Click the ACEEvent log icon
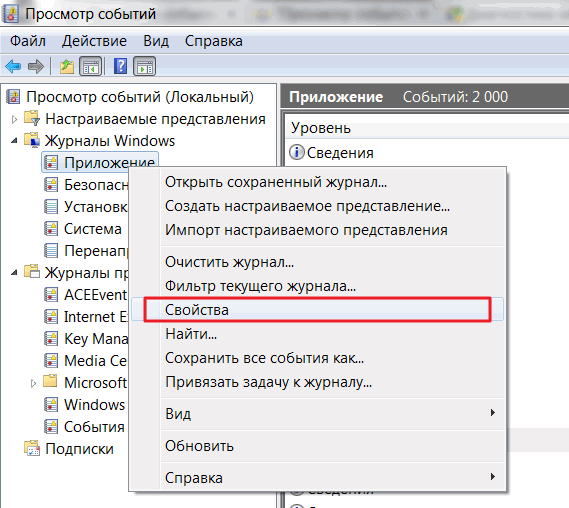The height and width of the screenshot is (508, 569). point(51,295)
